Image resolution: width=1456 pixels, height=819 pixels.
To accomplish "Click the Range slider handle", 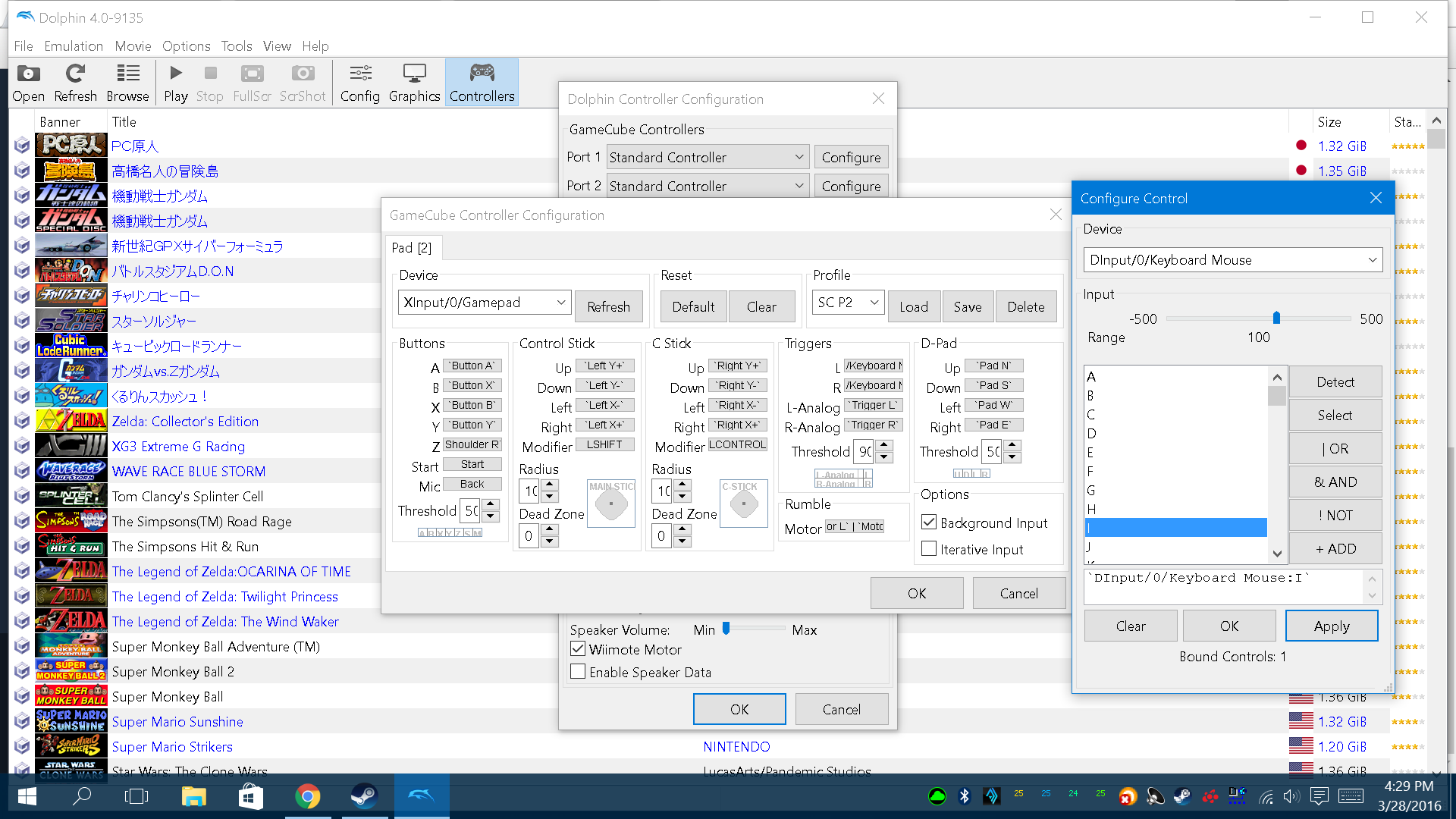I will point(1276,318).
